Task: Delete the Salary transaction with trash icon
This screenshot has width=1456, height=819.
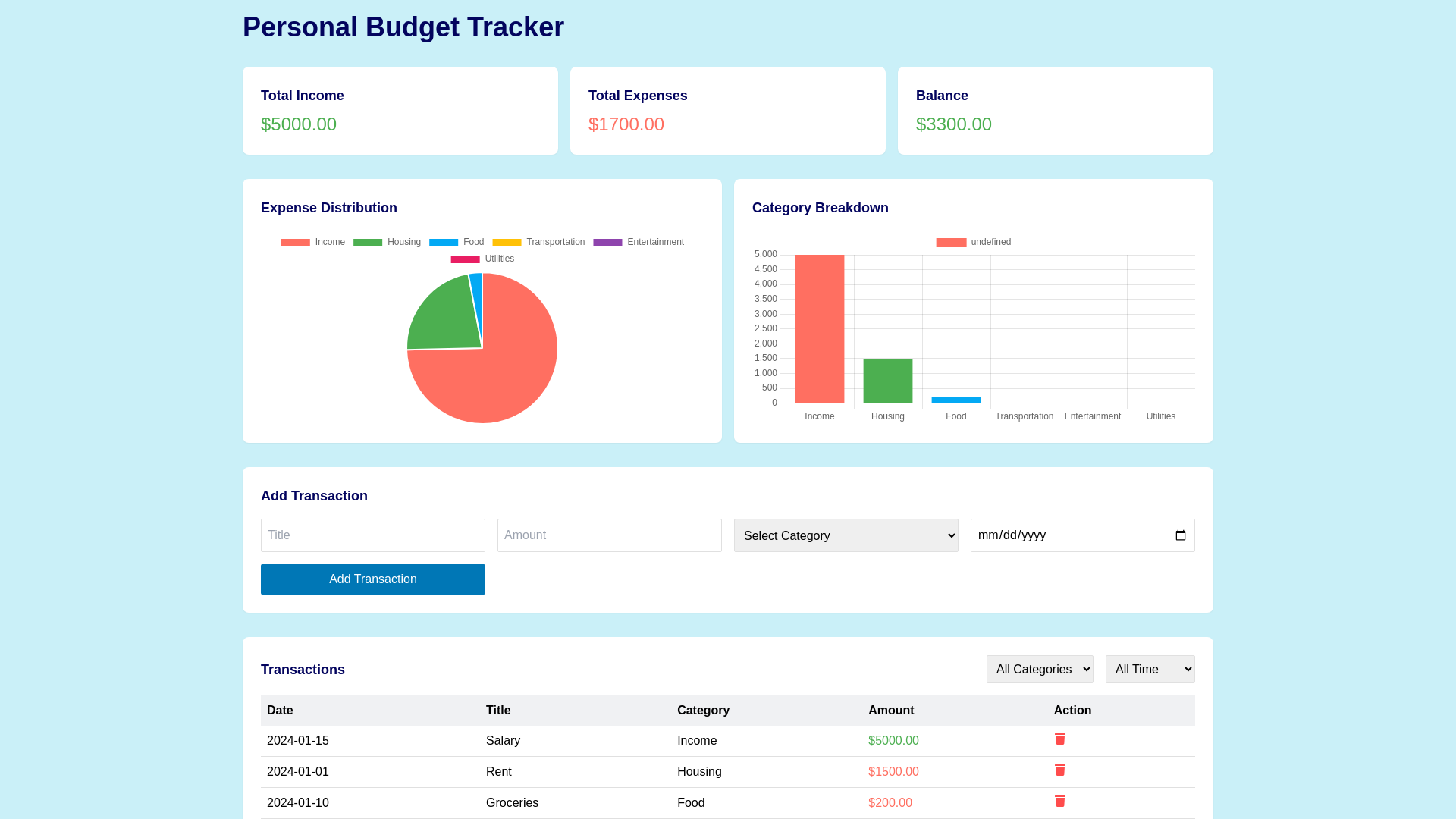Action: point(1060,739)
